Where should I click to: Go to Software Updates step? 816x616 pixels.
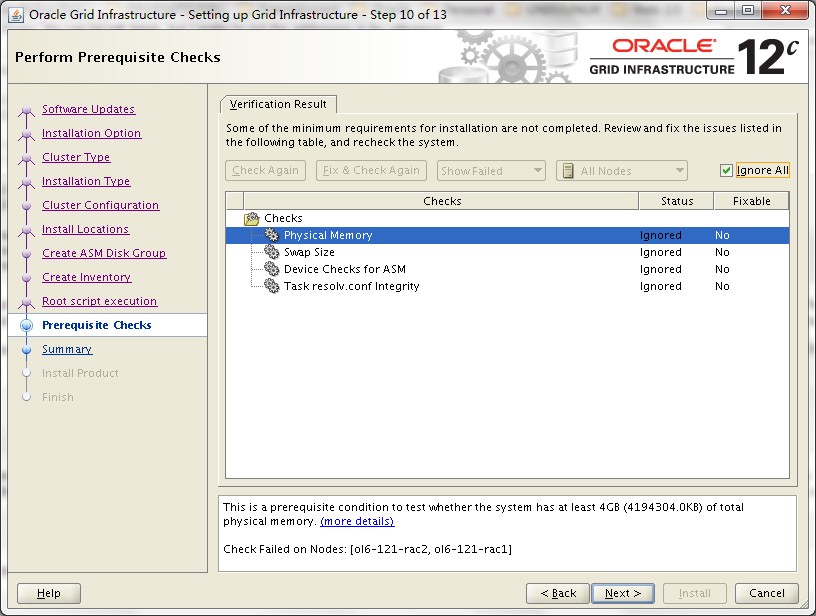(88, 109)
